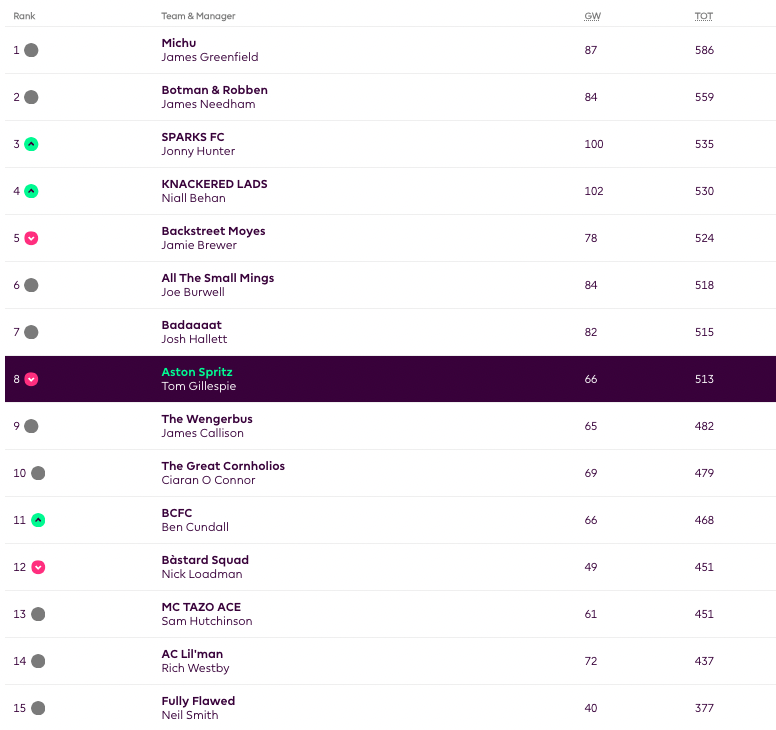Open the All The Small Mings team
The width and height of the screenshot is (776, 730).
217,278
